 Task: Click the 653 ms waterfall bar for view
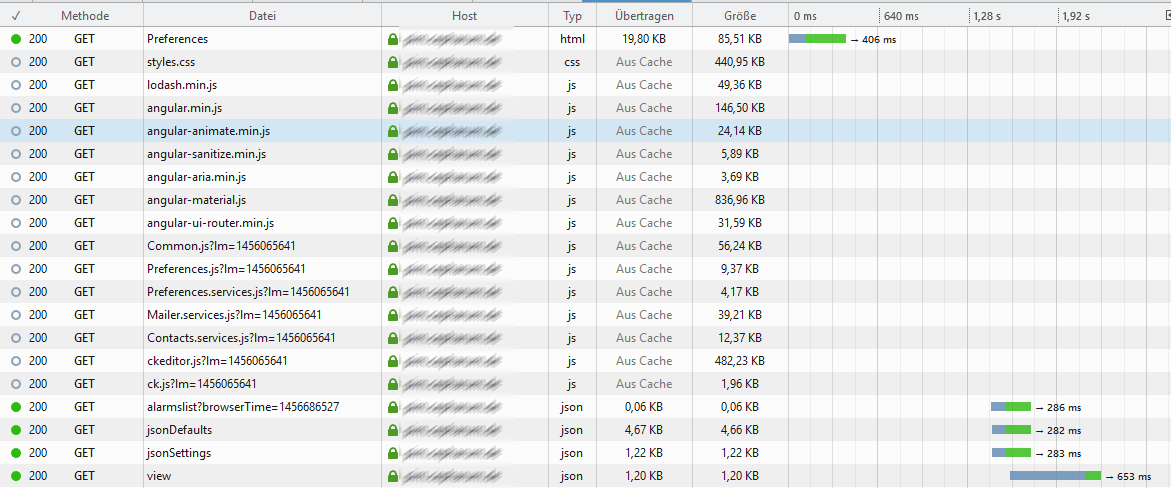[1054, 476]
